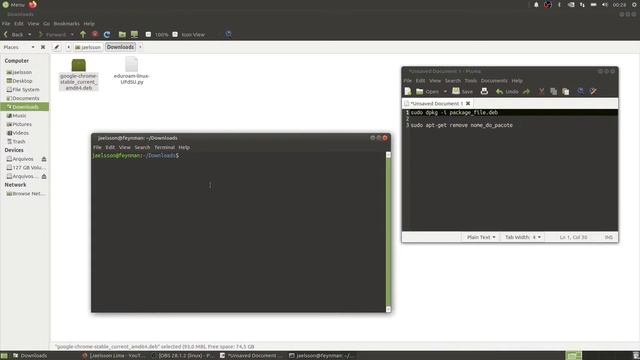This screenshot has width=640, height=360.
Task: Open Find and Replace in Pluma
Action: [x=593, y=91]
